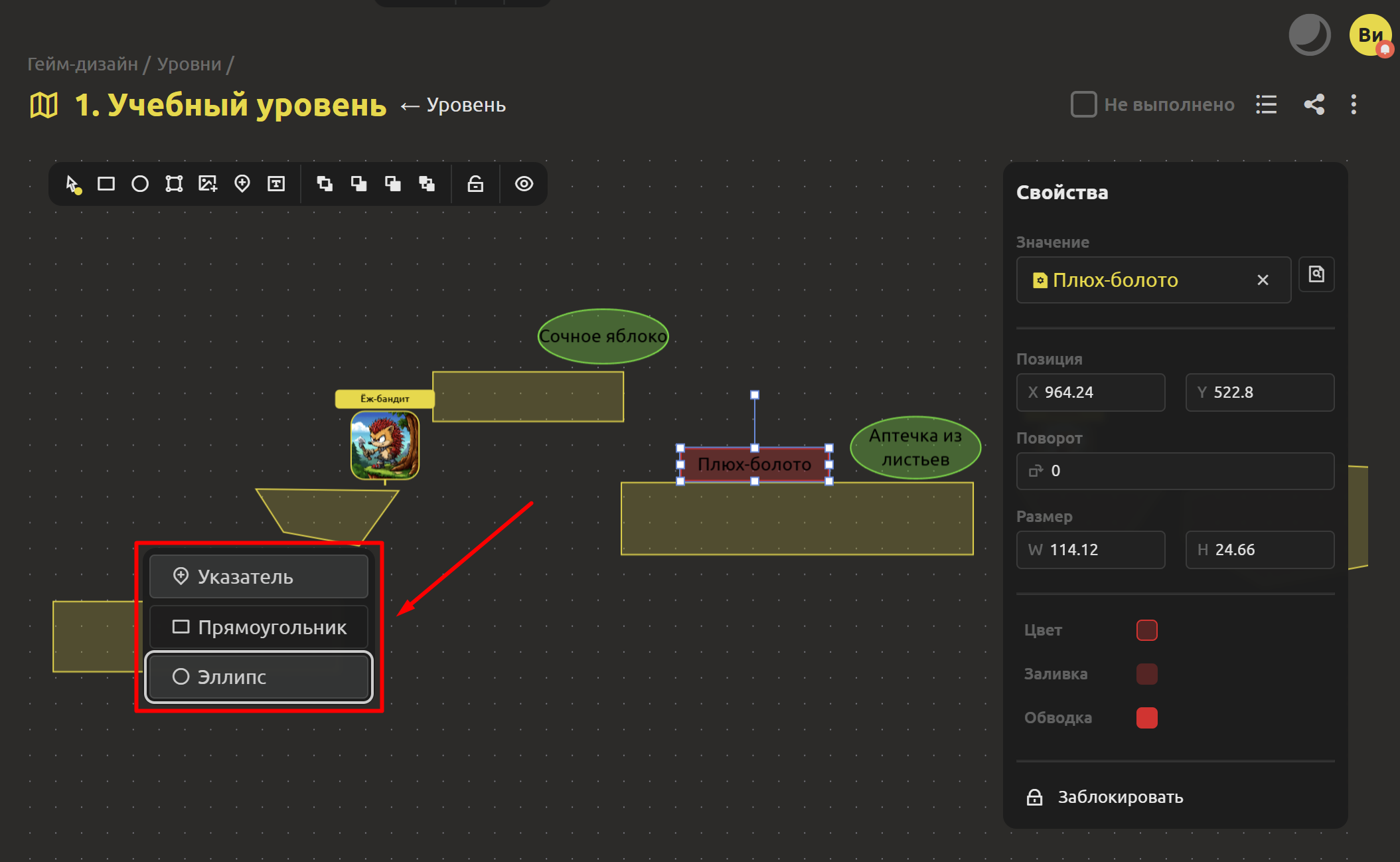Choose "Указатель" from the popup menu

click(259, 576)
